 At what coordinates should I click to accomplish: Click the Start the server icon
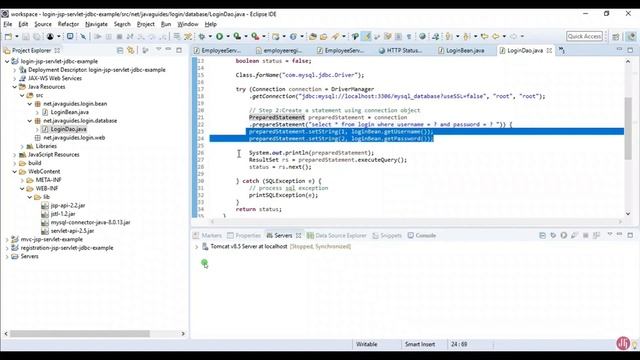click(564, 235)
